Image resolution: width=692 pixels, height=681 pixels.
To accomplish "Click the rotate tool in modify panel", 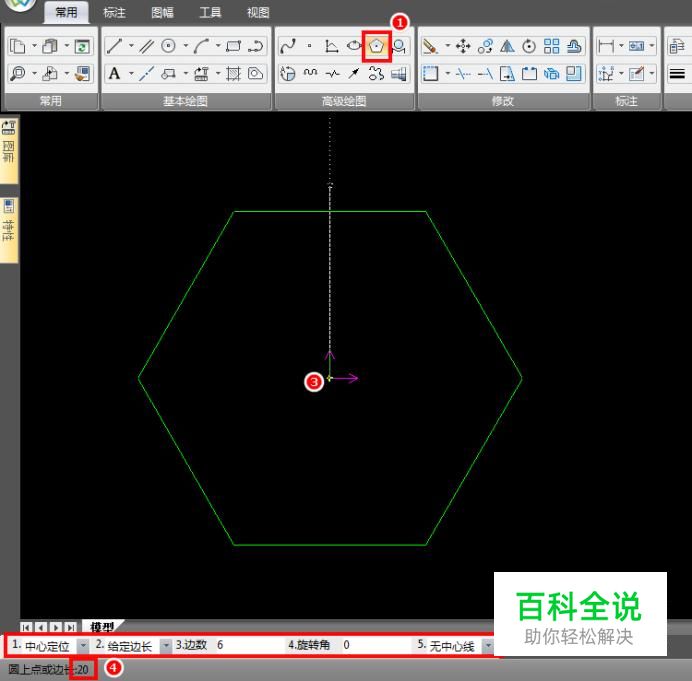I will 528,46.
